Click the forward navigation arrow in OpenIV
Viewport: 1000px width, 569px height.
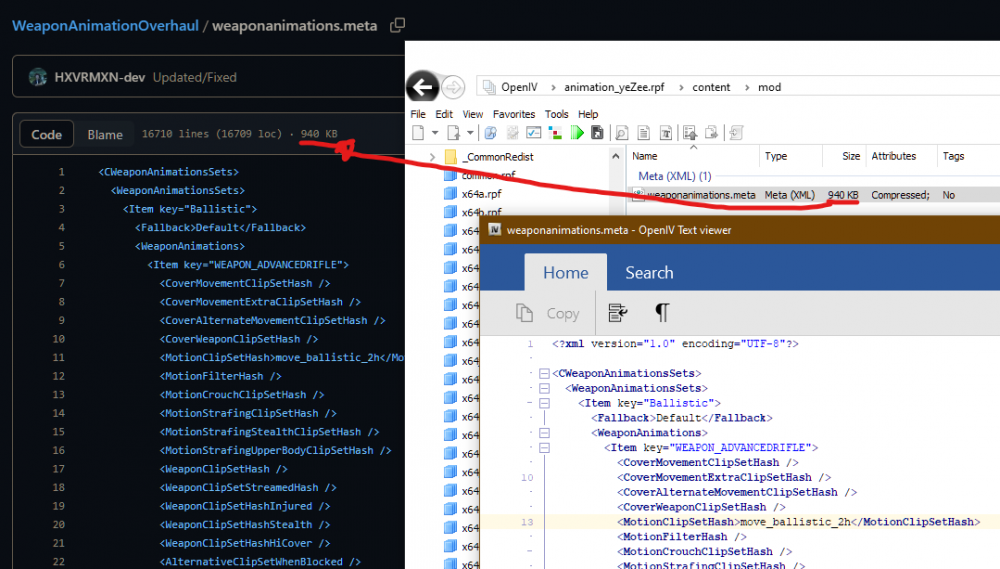[x=452, y=88]
